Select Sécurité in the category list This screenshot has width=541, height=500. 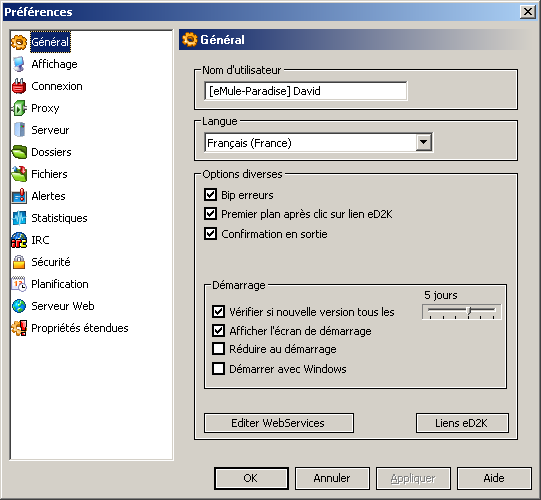[51, 262]
